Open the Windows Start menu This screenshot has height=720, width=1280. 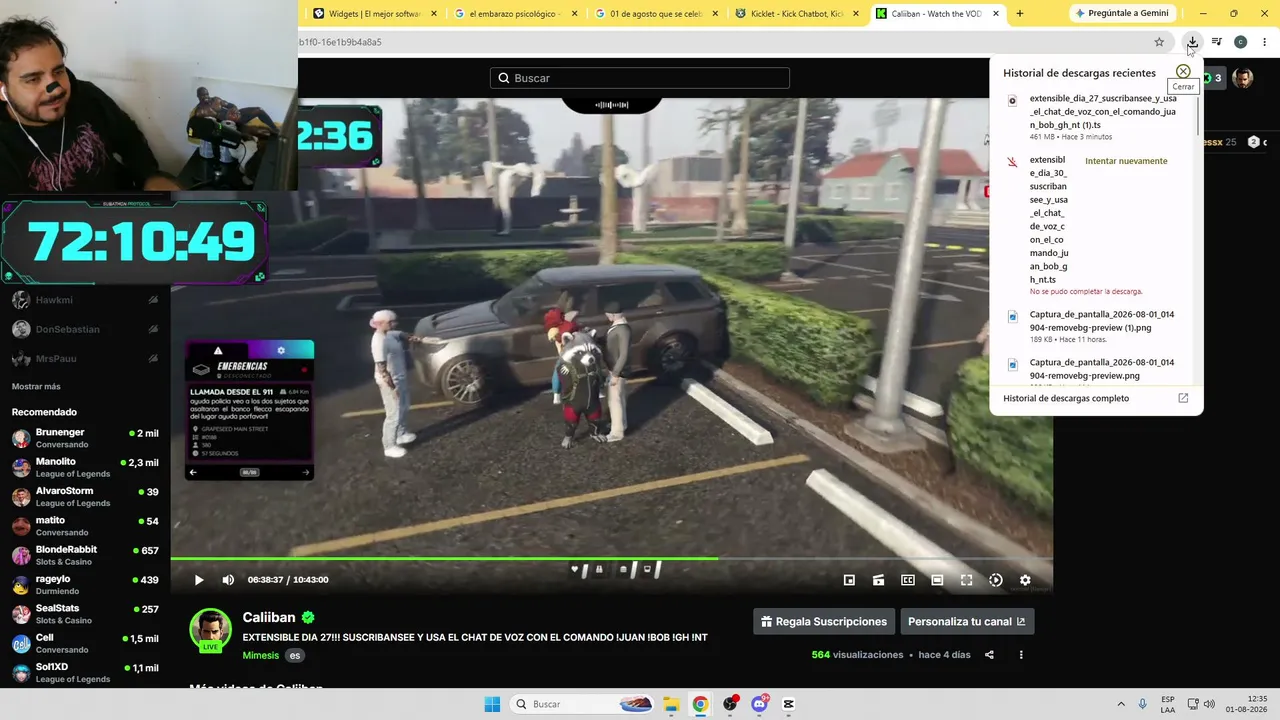coord(492,704)
